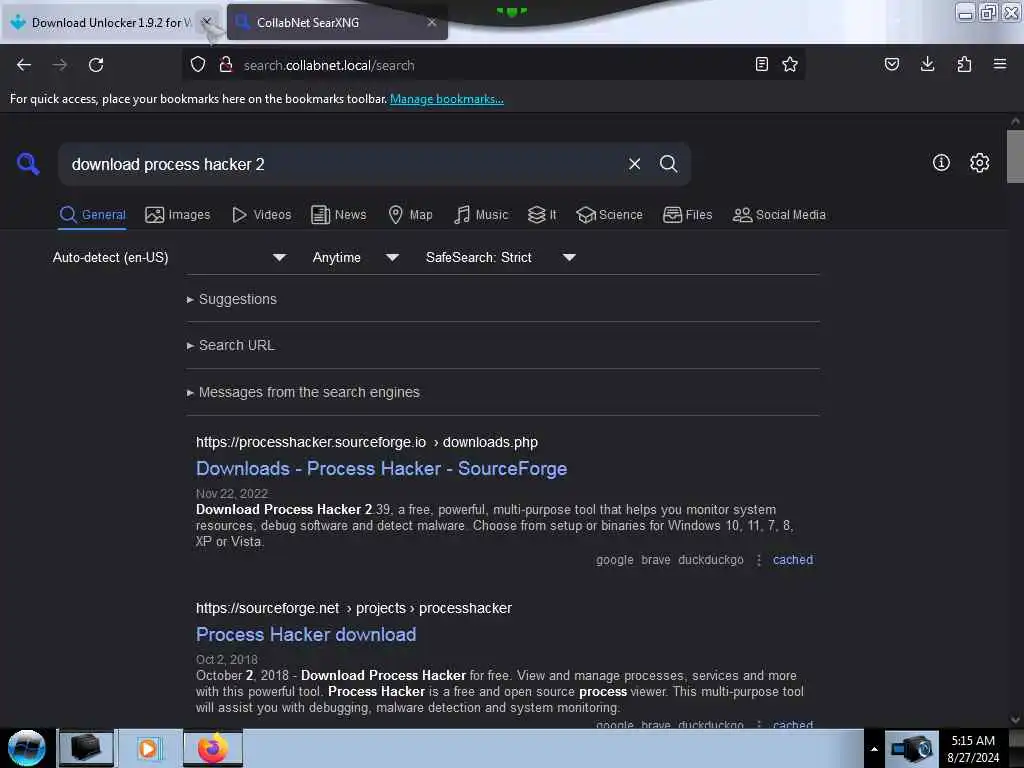
Task: Select the Music search category
Action: point(481,215)
